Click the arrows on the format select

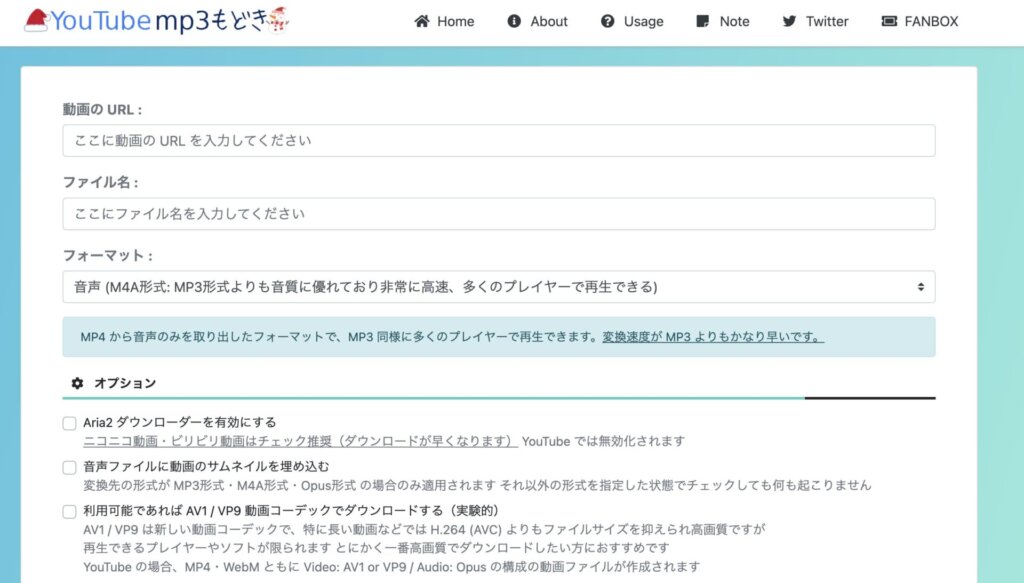point(920,287)
